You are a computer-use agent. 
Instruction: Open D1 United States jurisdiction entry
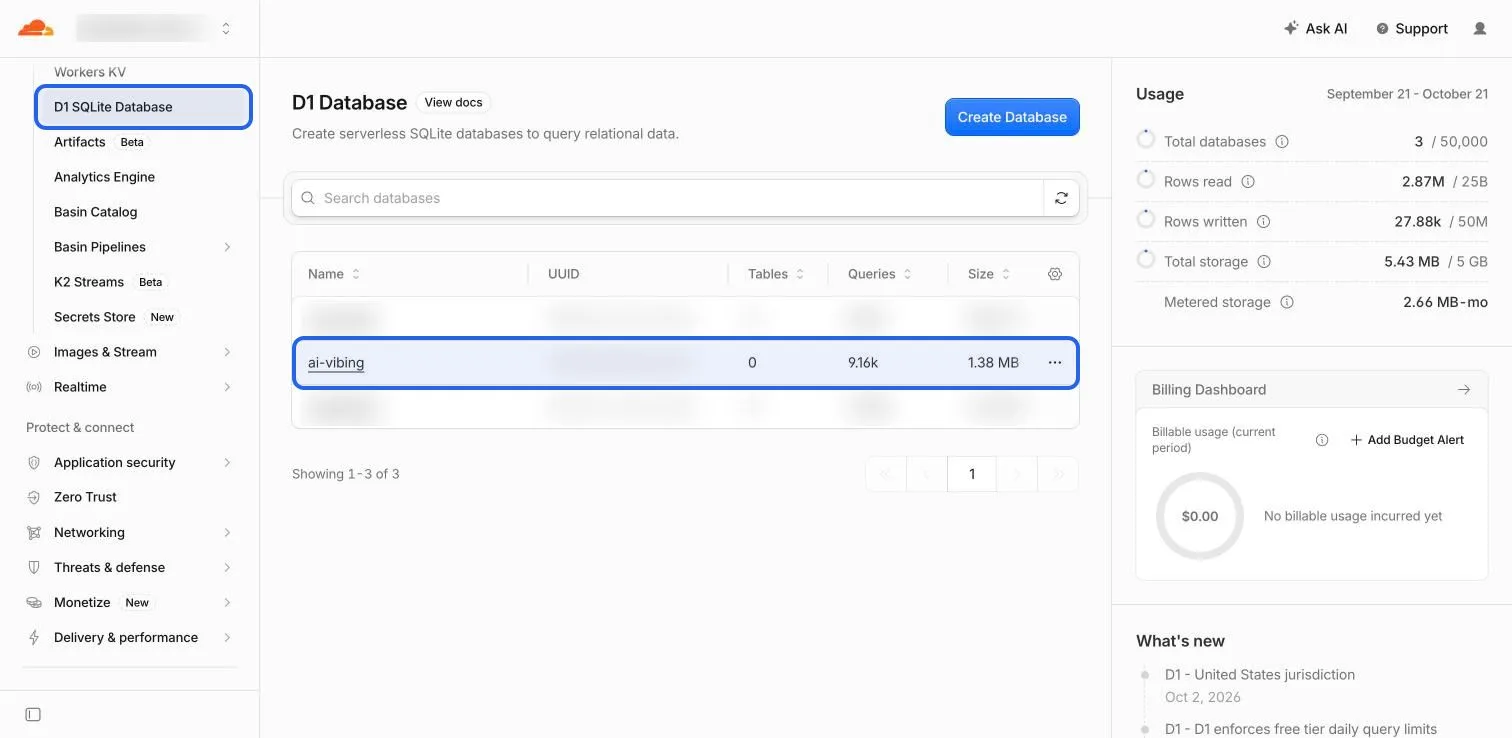1260,675
